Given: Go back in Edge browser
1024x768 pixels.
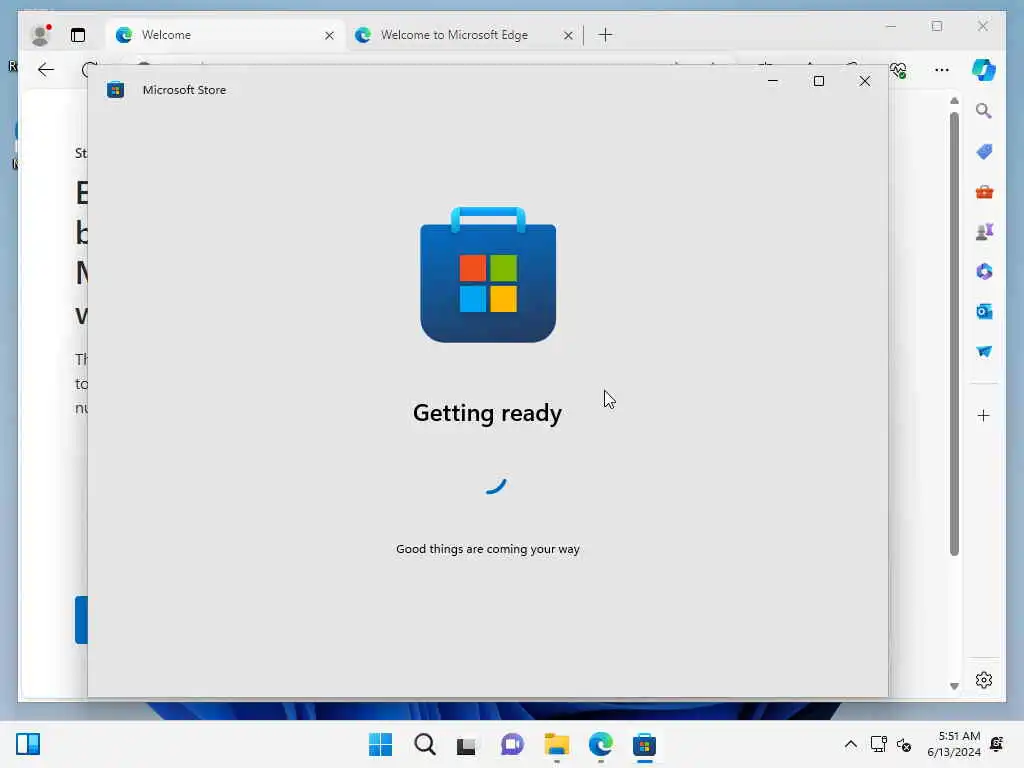Looking at the screenshot, I should pyautogui.click(x=46, y=70).
